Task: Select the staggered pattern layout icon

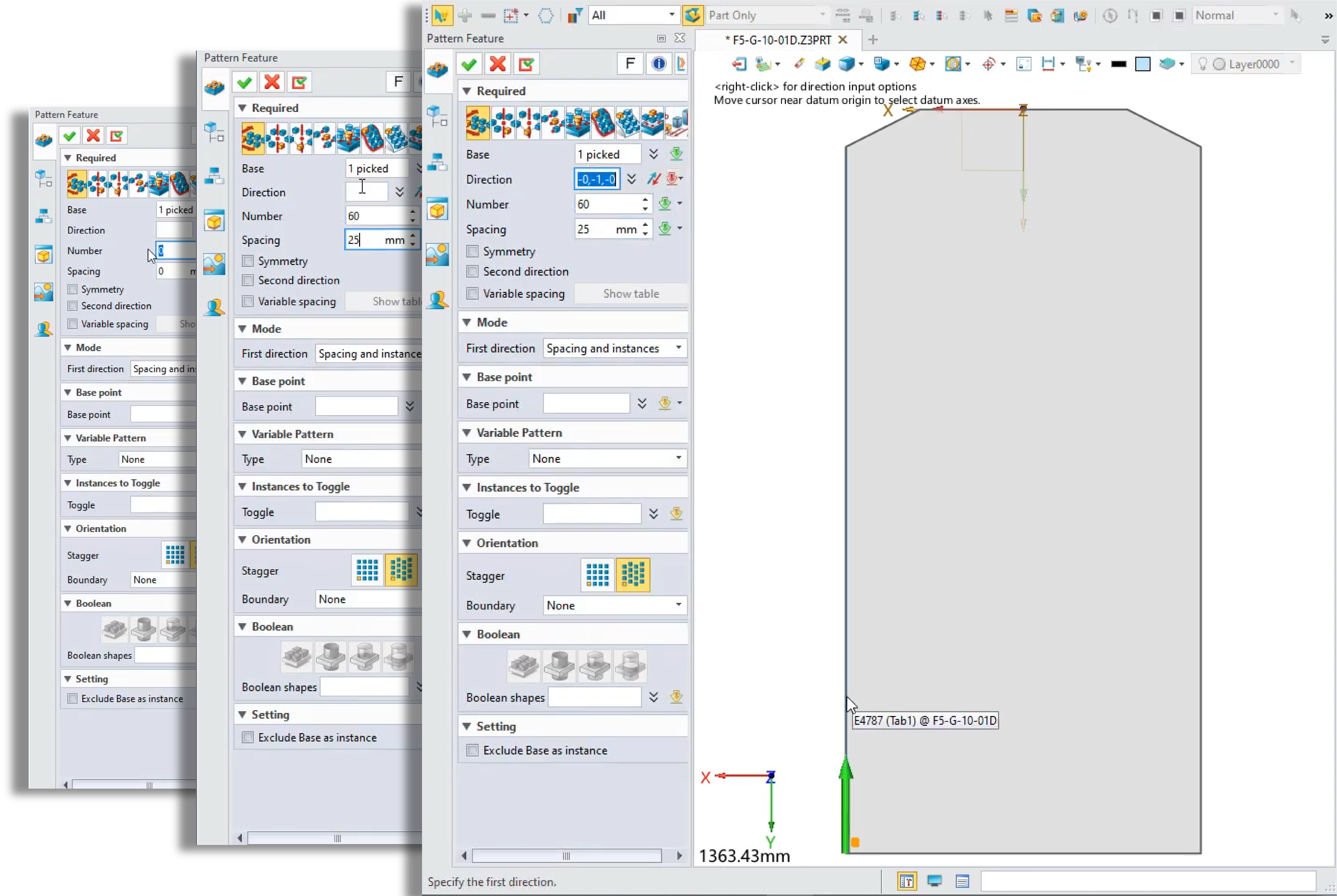Action: pos(633,574)
